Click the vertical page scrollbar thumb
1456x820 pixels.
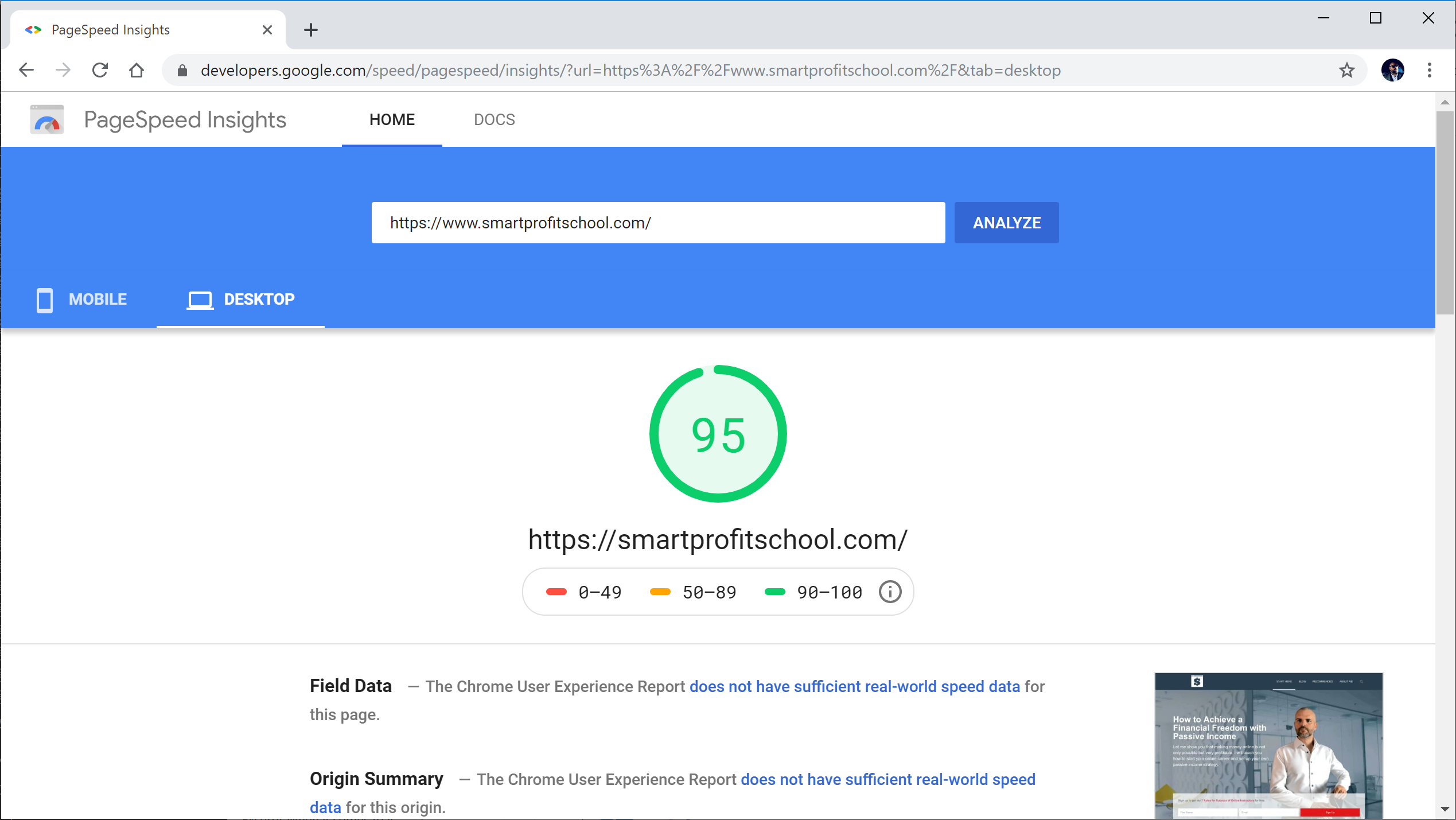[x=1445, y=213]
